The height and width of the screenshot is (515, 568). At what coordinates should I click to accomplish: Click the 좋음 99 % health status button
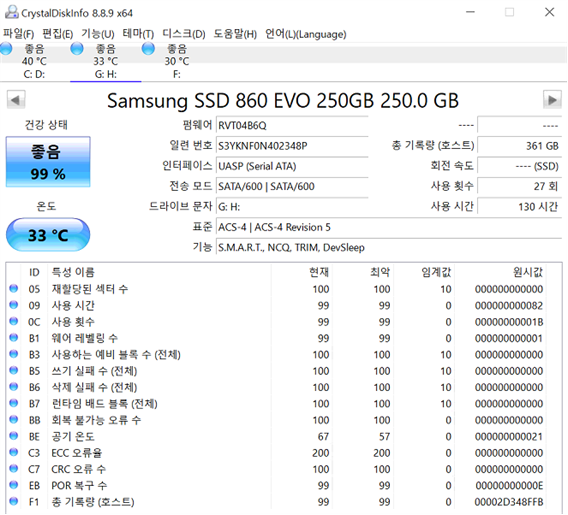tap(48, 162)
